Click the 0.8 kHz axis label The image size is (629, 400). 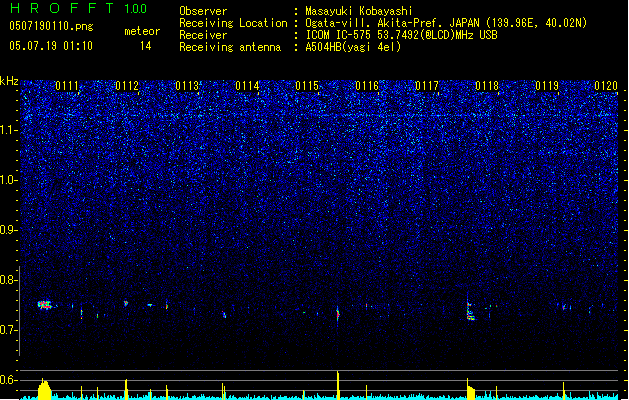9,280
